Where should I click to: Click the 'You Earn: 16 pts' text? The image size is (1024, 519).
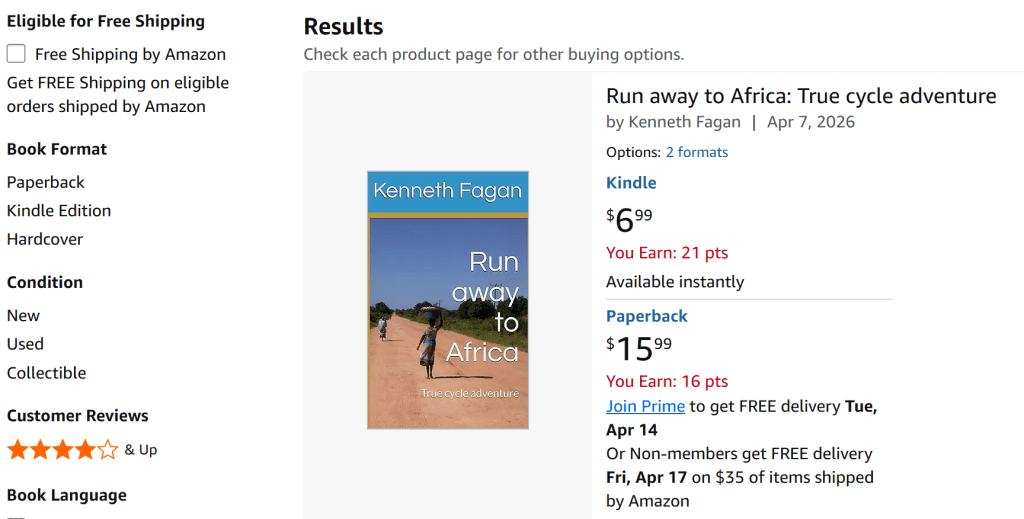(667, 381)
